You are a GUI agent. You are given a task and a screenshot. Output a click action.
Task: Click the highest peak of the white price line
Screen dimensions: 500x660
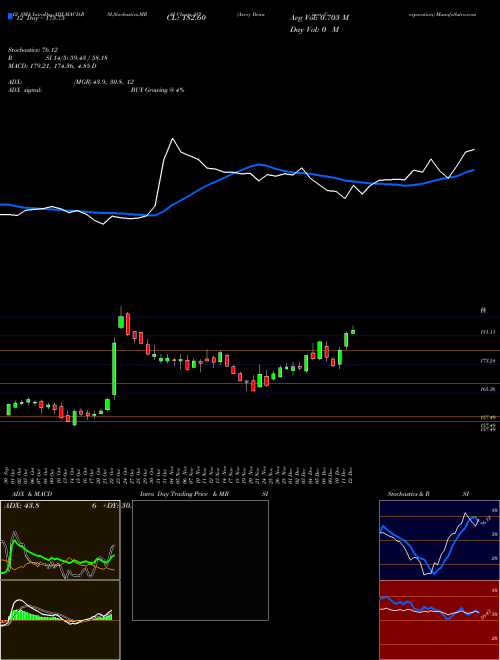(x=173, y=138)
